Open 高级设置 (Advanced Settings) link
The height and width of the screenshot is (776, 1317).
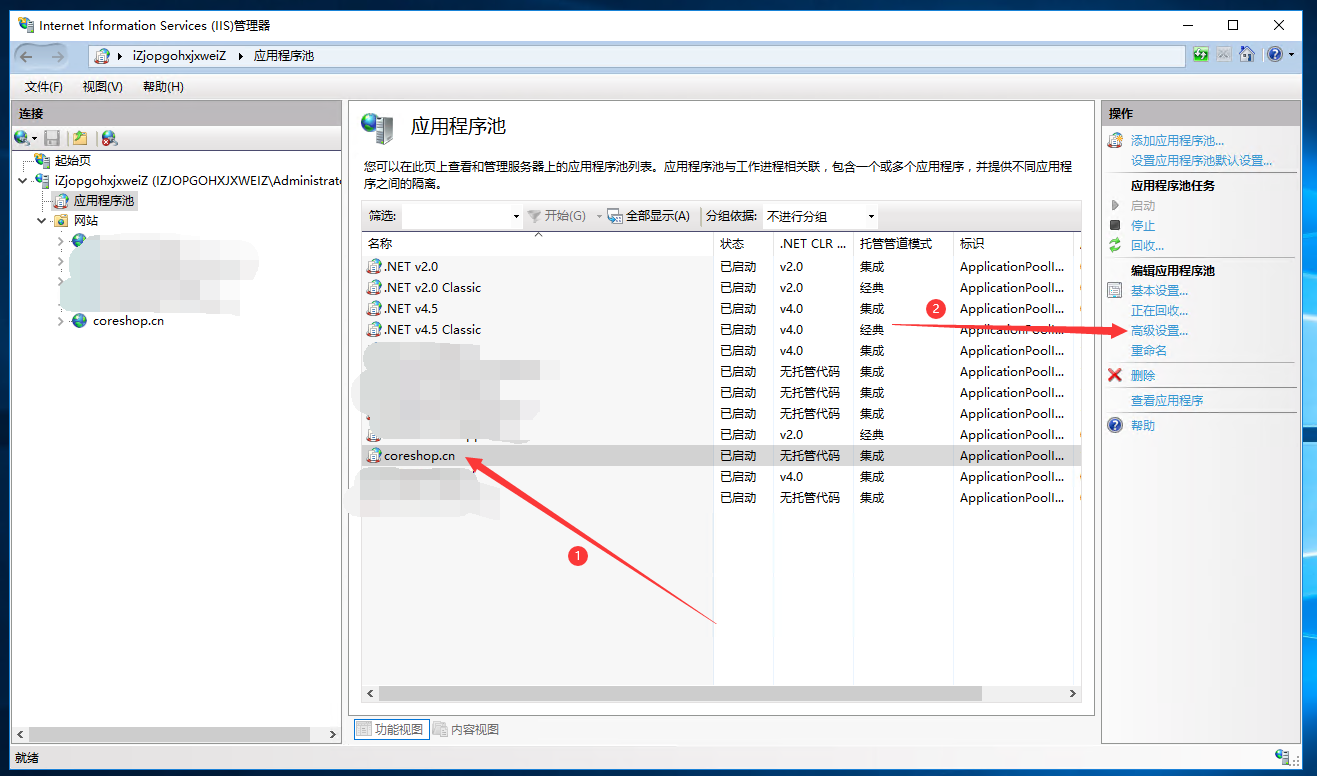point(1159,330)
